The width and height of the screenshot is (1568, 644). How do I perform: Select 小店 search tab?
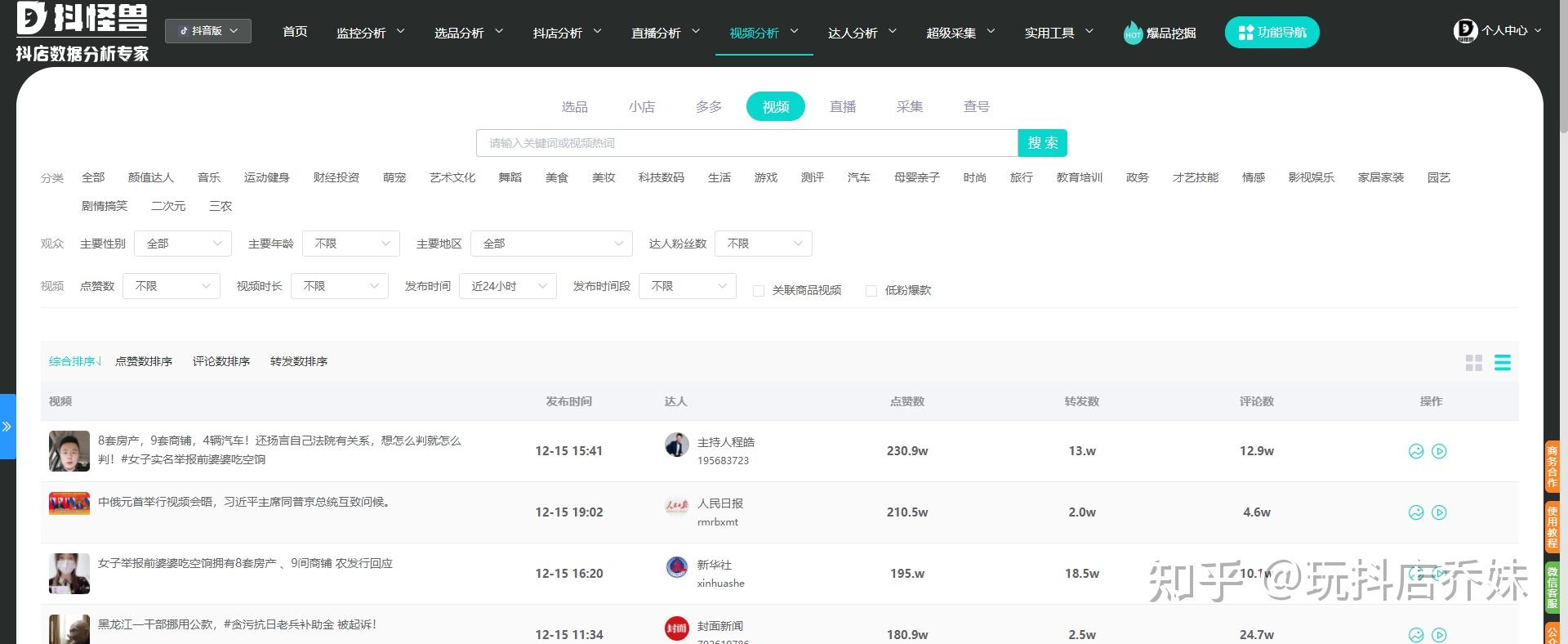coord(641,107)
